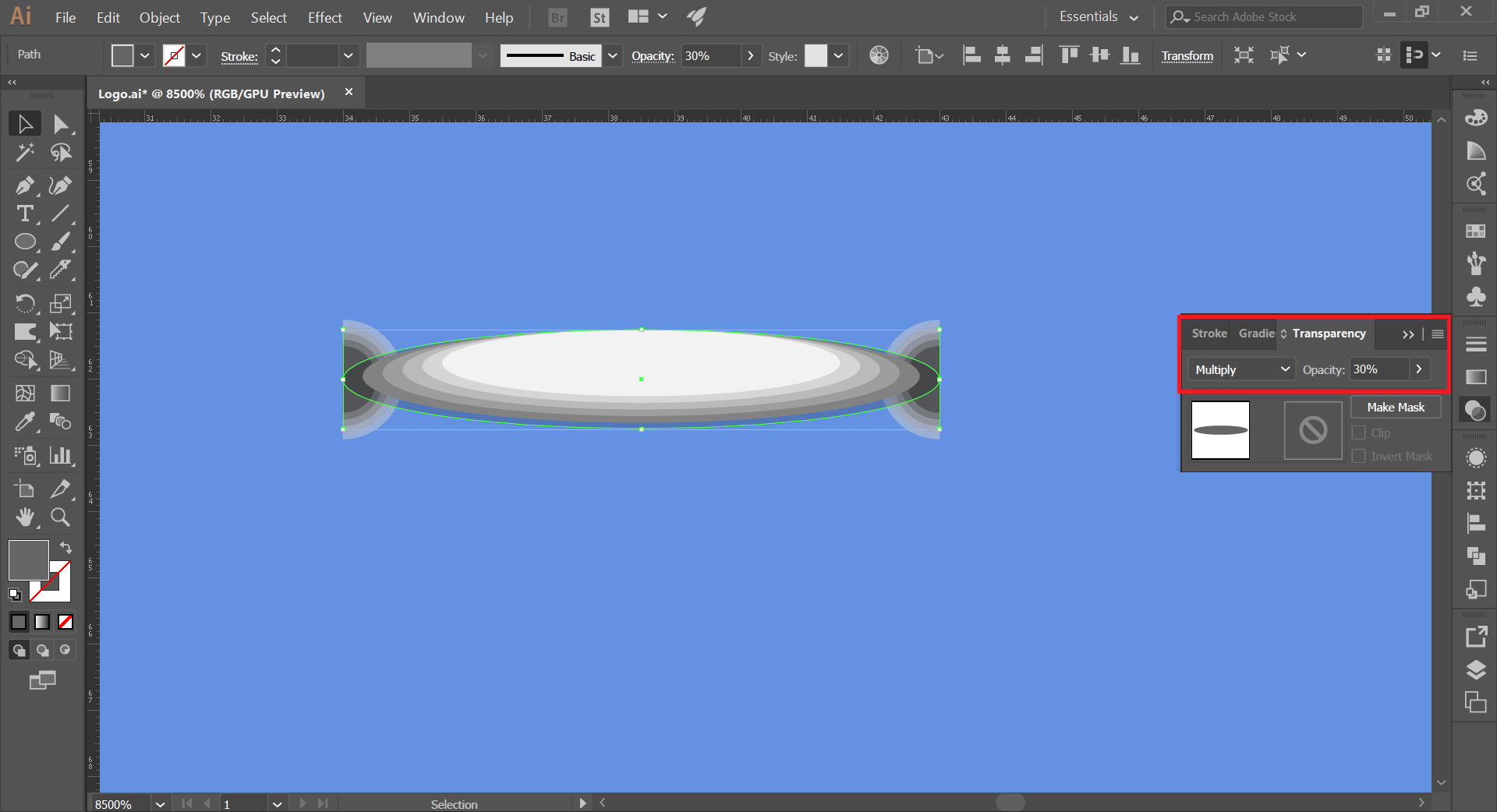Open the Multiply blending mode dropdown

point(1241,369)
